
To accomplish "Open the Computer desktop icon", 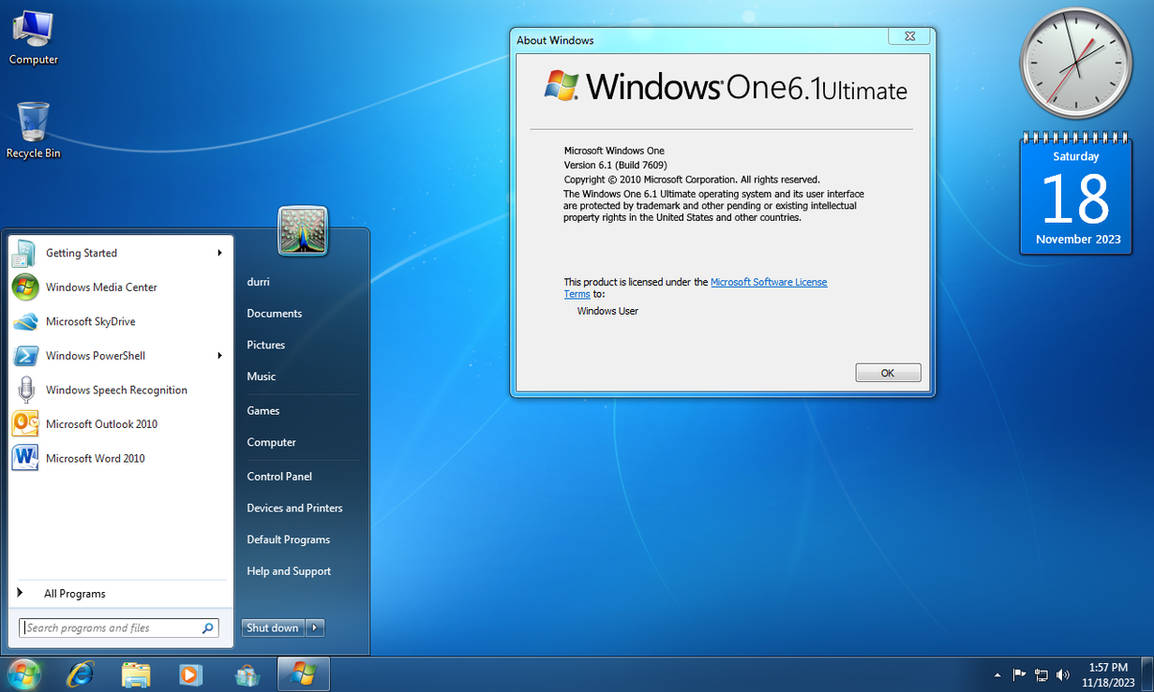I will (33, 37).
